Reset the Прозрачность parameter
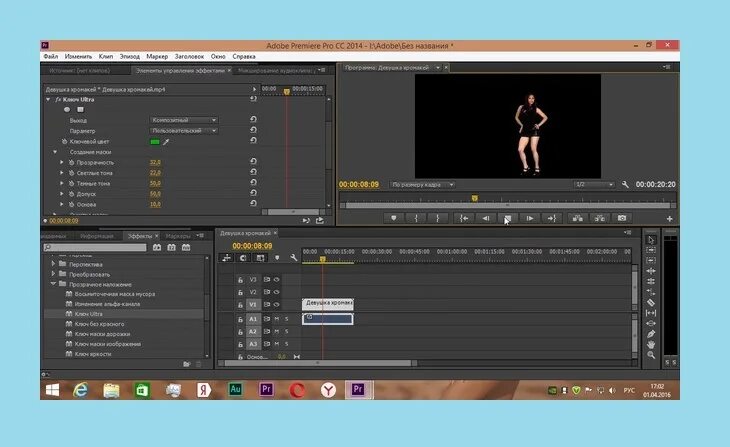The image size is (730, 447). 253,162
